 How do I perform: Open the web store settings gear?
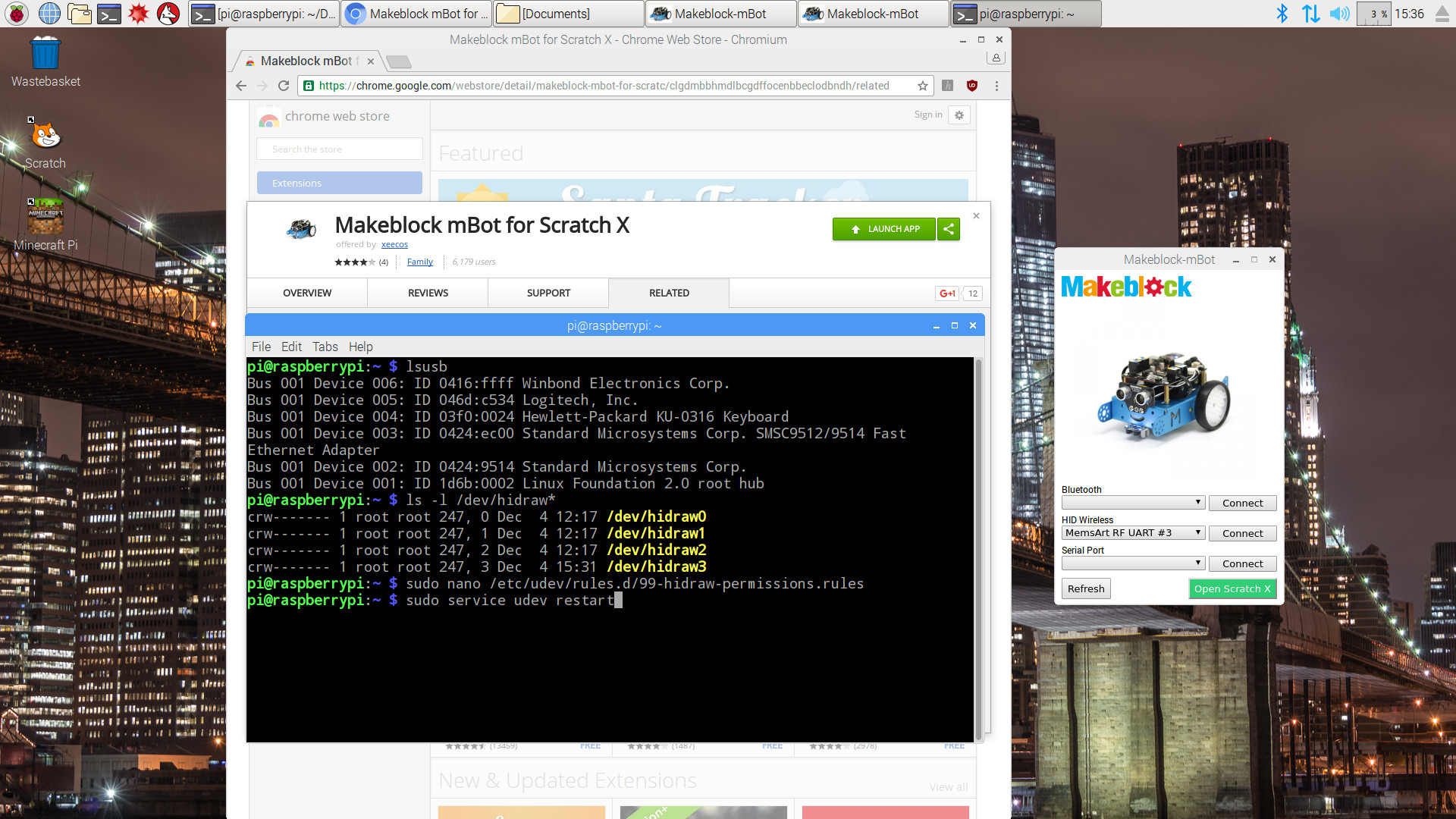[x=959, y=115]
